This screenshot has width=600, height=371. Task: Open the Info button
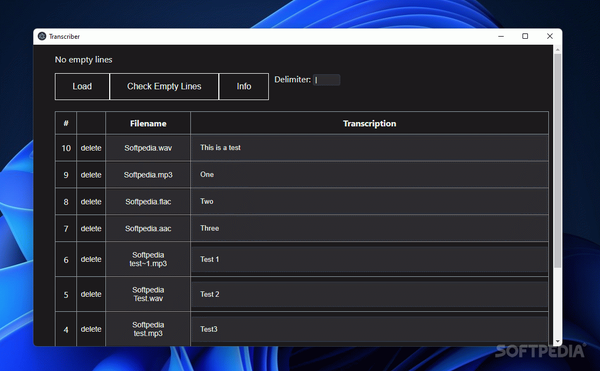(x=244, y=86)
